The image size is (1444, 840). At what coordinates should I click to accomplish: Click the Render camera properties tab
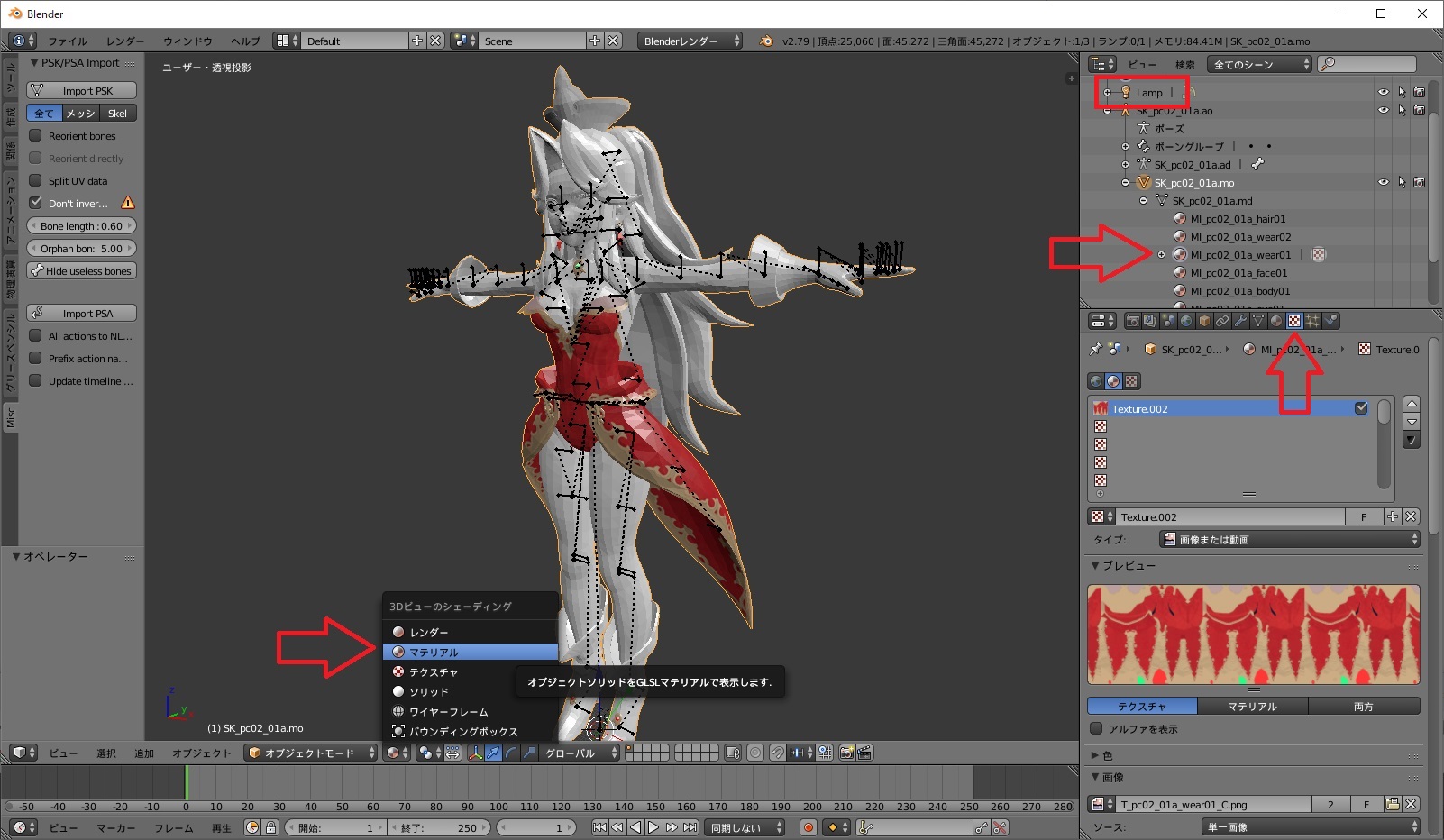(1132, 321)
